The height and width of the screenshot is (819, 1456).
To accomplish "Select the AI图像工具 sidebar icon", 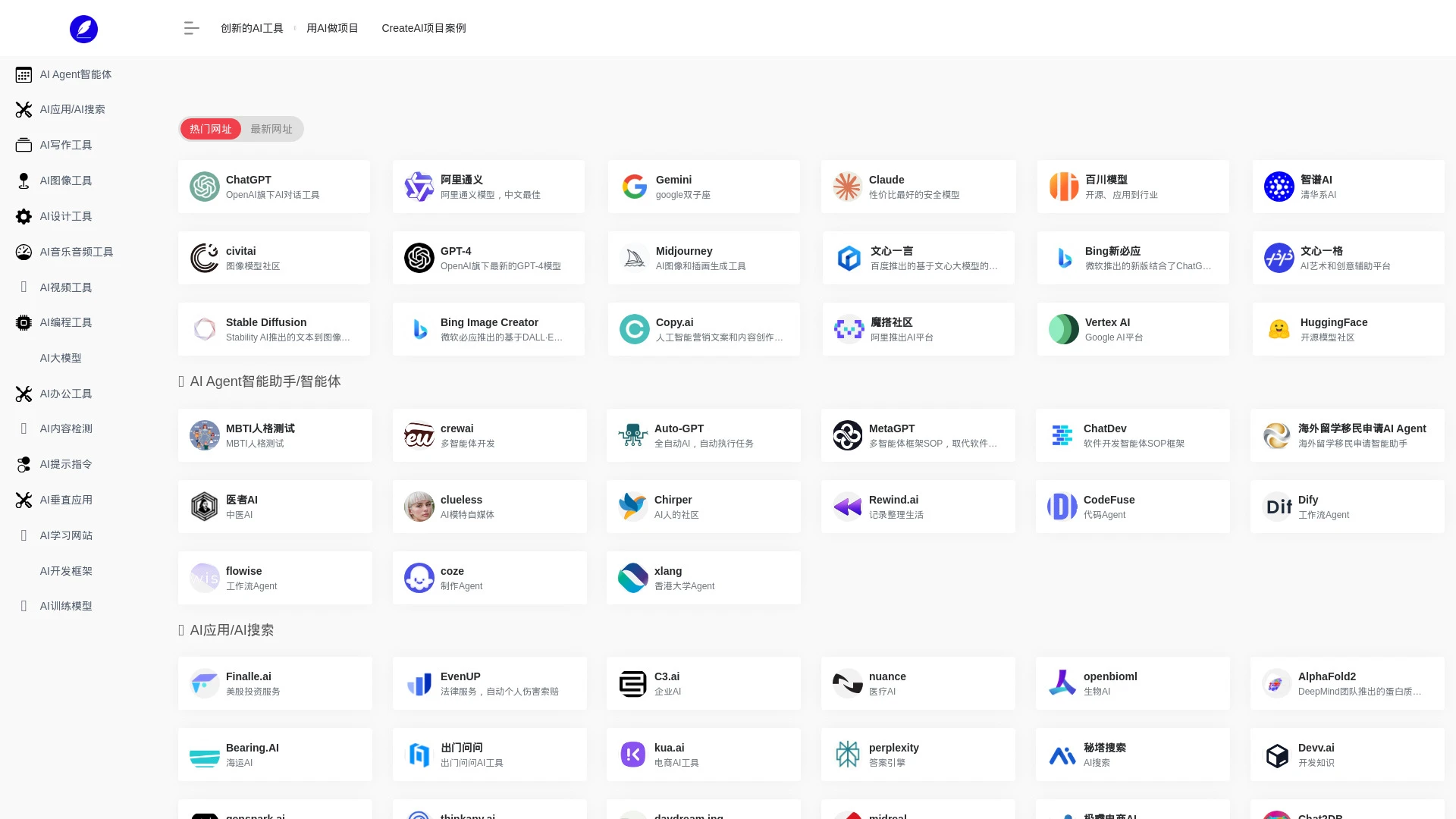I will point(23,180).
